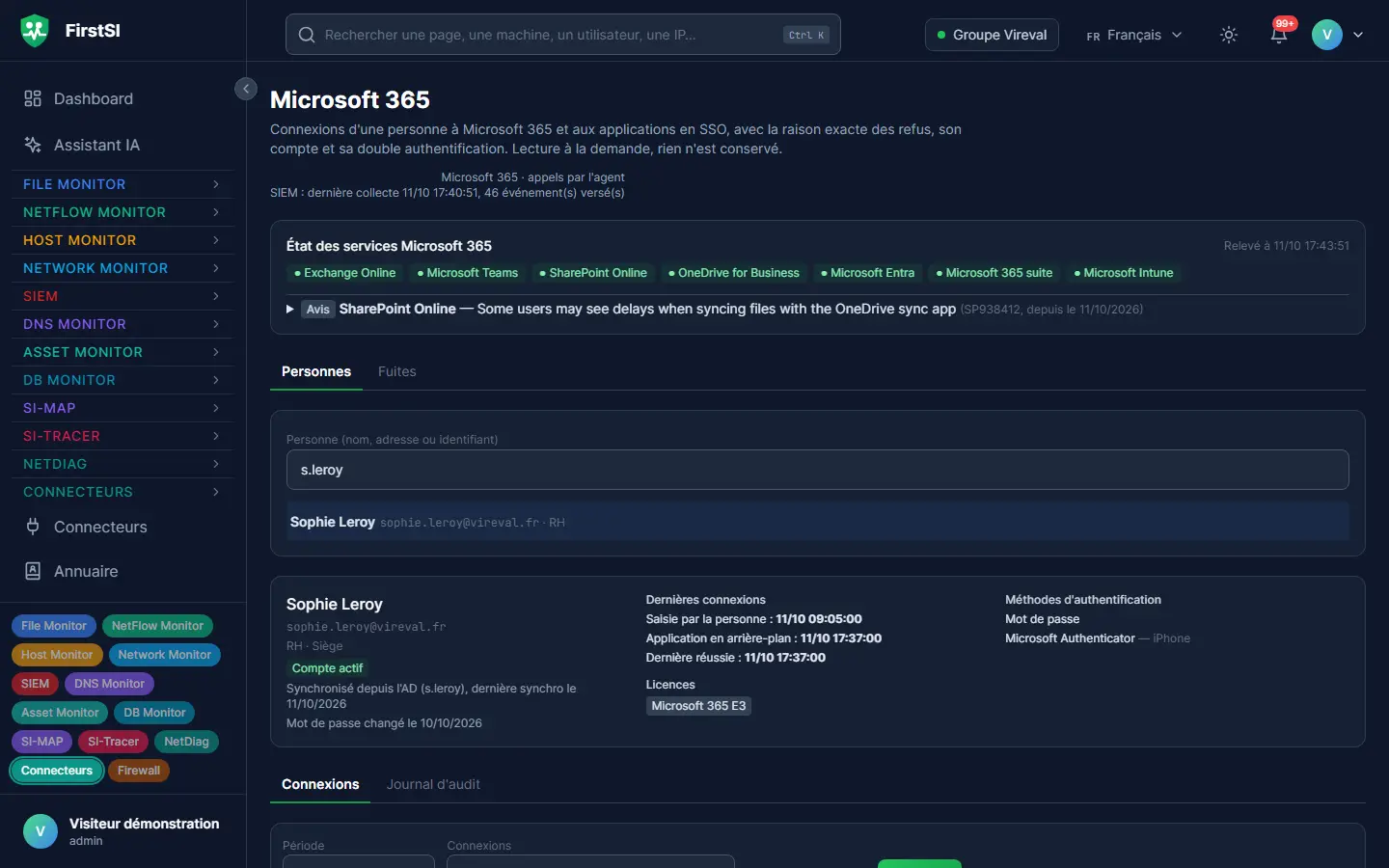Expand NETDIAG sidebar section

tap(122, 464)
